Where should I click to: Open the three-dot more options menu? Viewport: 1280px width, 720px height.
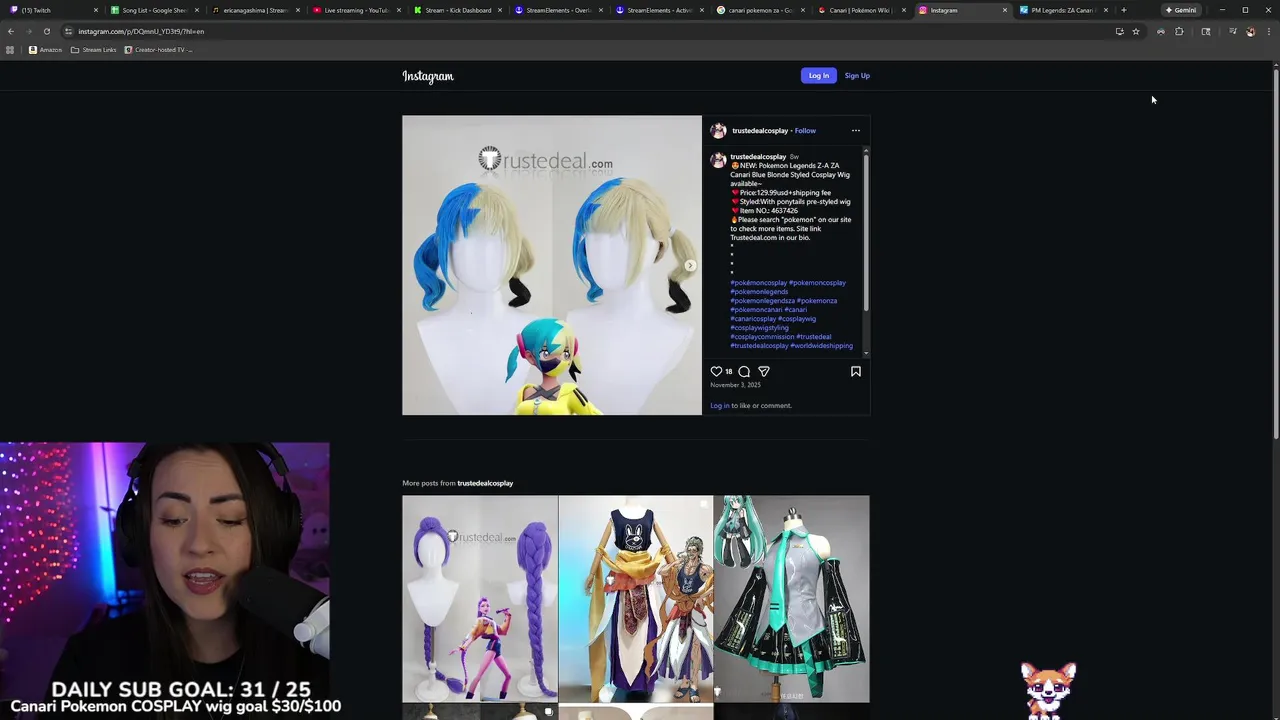(855, 130)
